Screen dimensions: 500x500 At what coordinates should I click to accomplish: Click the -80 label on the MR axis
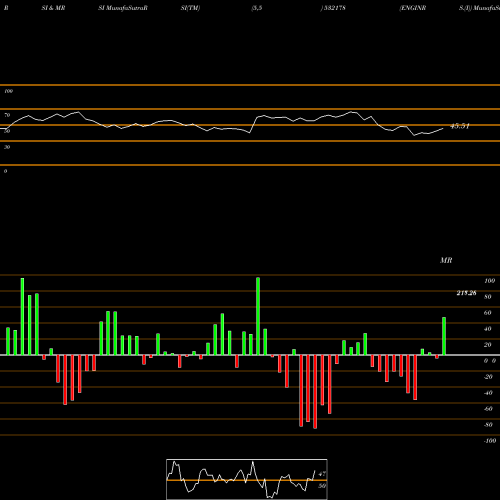488,425
